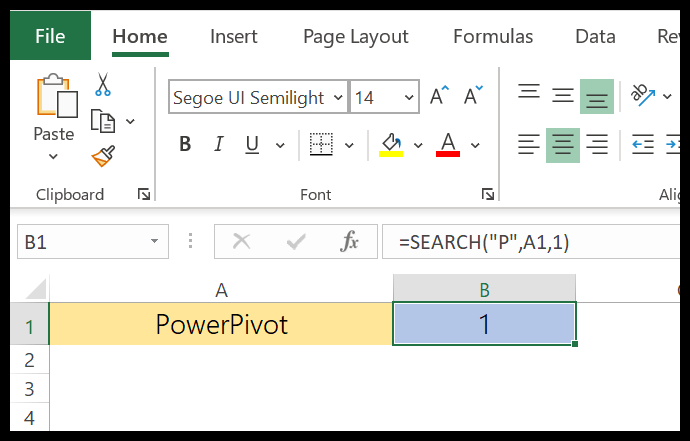The width and height of the screenshot is (690, 441).
Task: Apply the Borders icon
Action: point(321,144)
